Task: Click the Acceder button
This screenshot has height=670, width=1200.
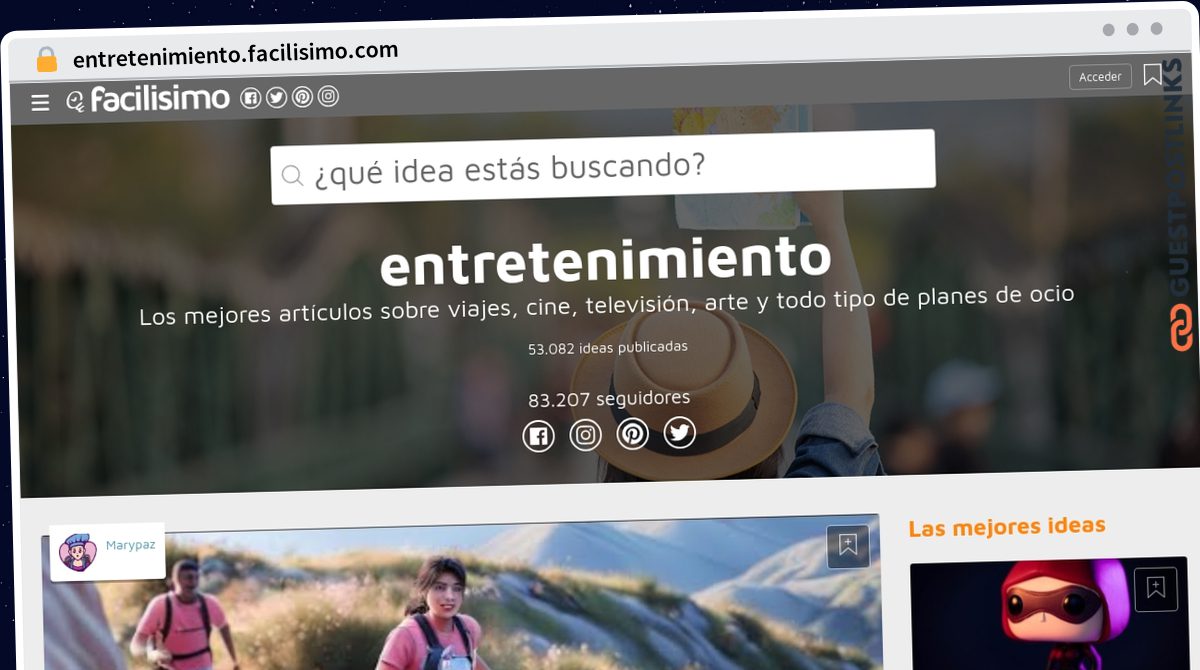Action: tap(1100, 77)
